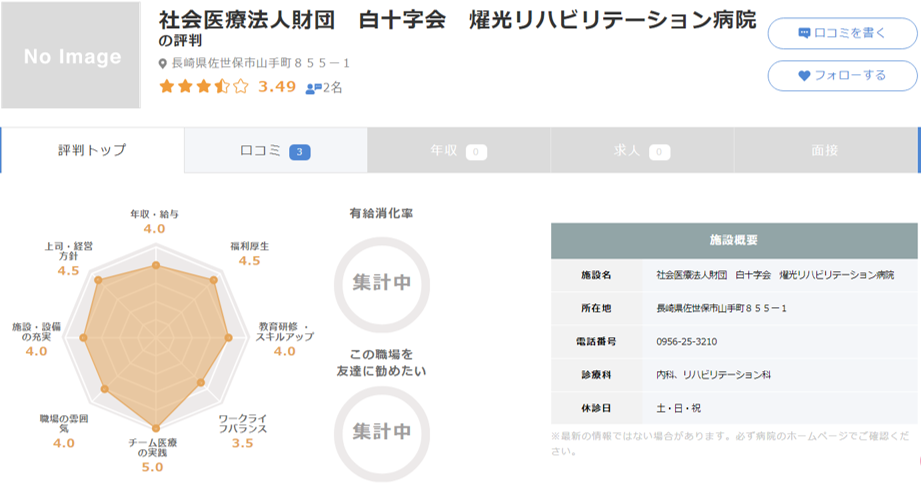Click the この職場を友達に勧めたい 集計中 circle
921x483 pixels.
point(382,433)
